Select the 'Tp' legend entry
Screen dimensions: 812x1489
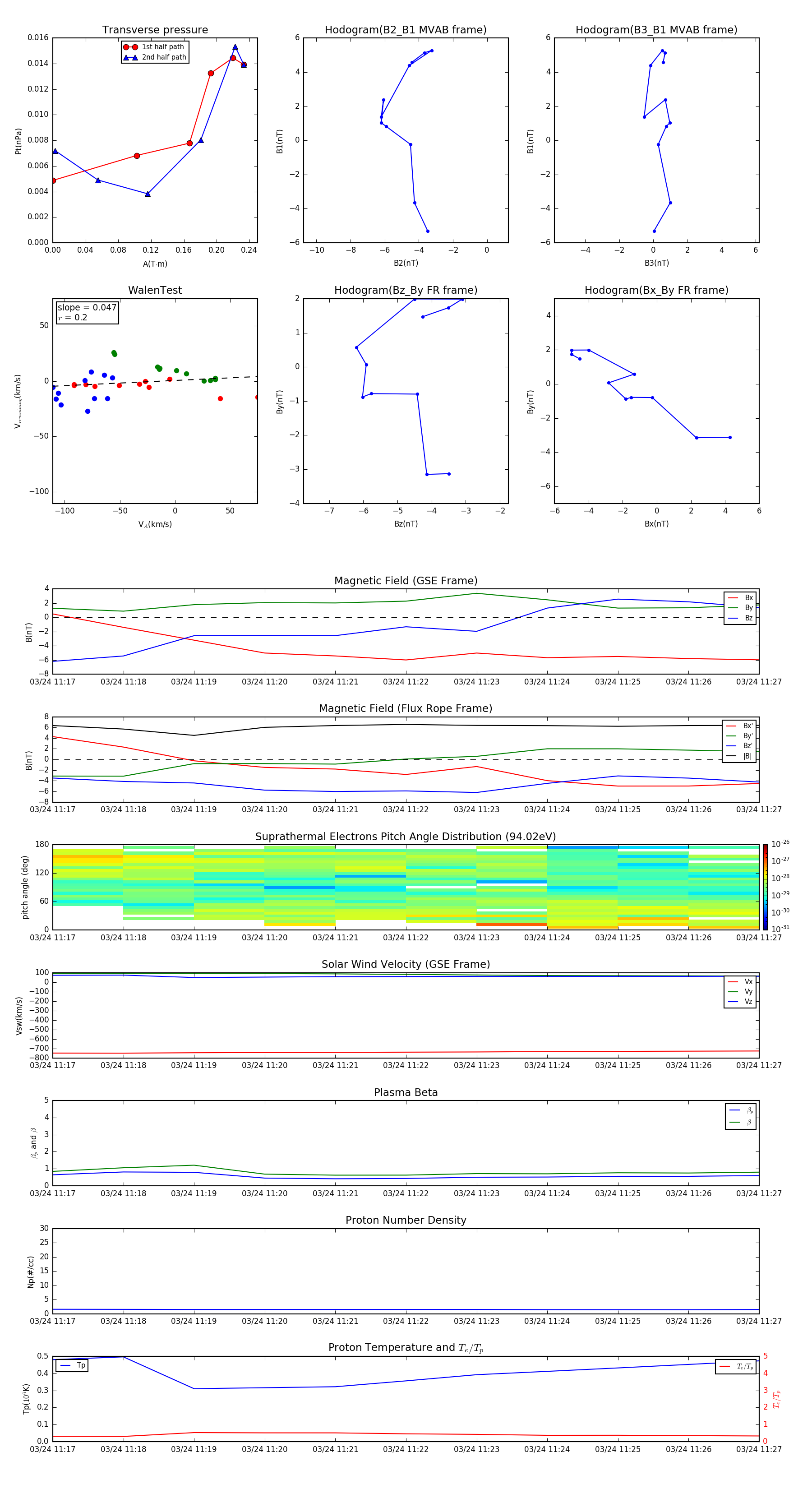(x=74, y=1365)
